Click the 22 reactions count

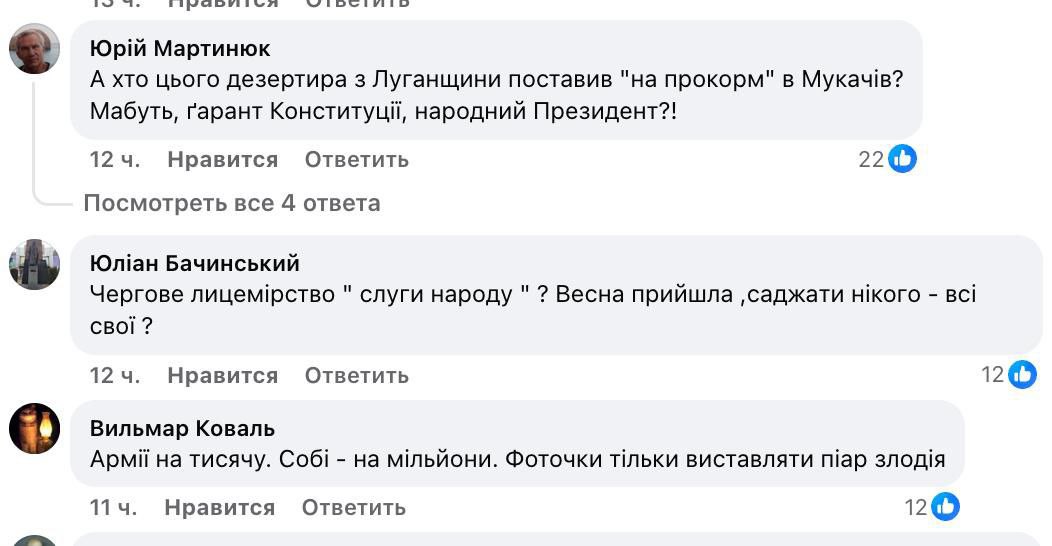(x=871, y=159)
